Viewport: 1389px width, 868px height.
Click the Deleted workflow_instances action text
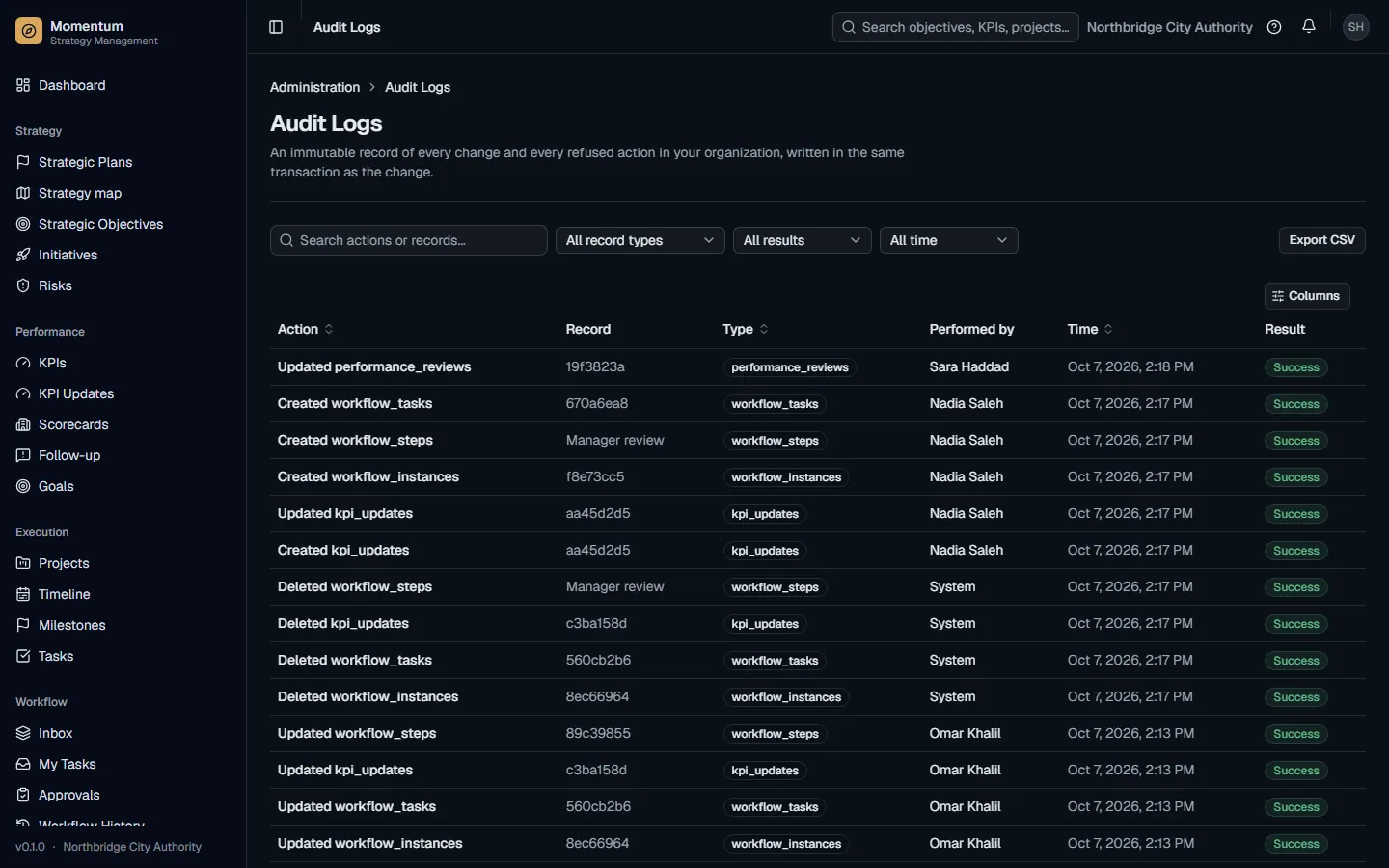(368, 696)
